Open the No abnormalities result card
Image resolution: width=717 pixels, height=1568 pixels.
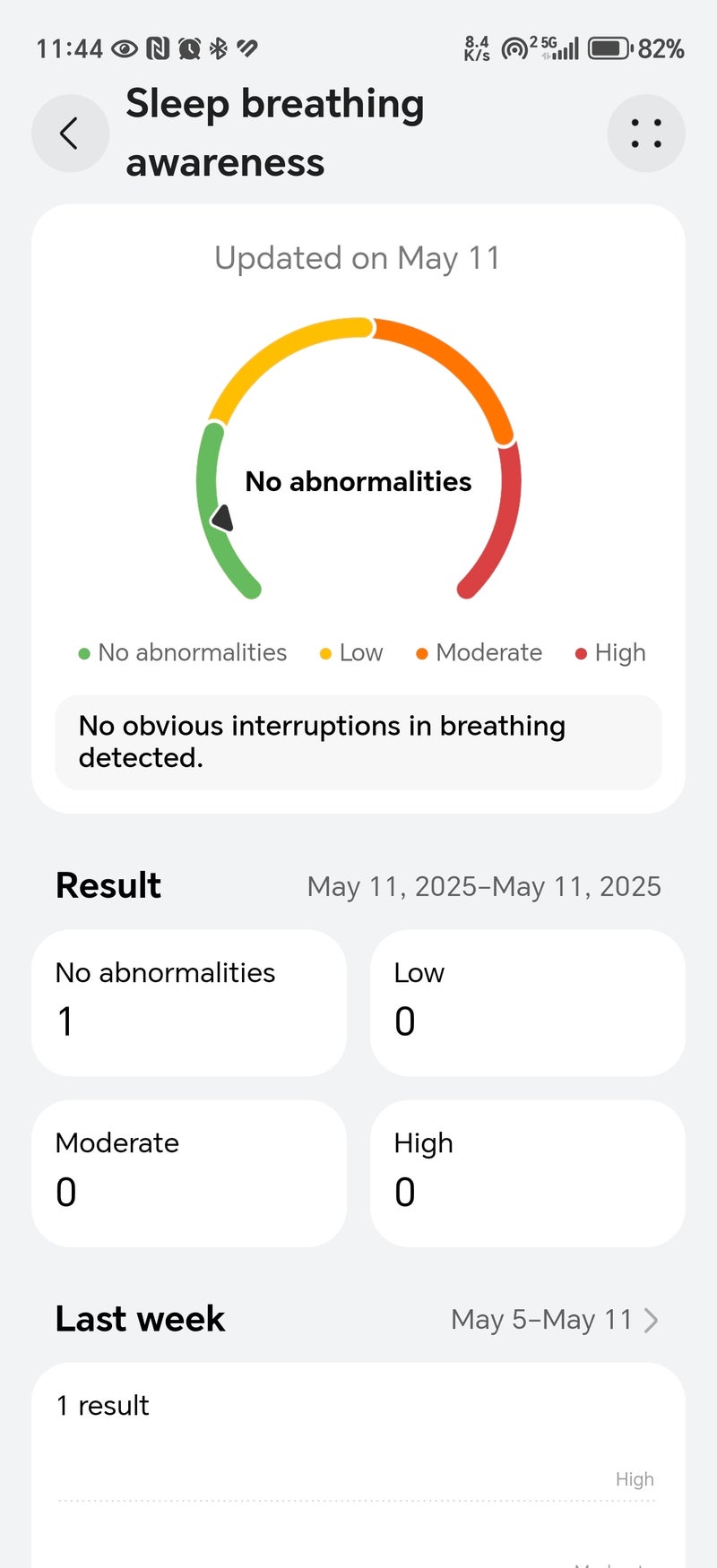[189, 1003]
